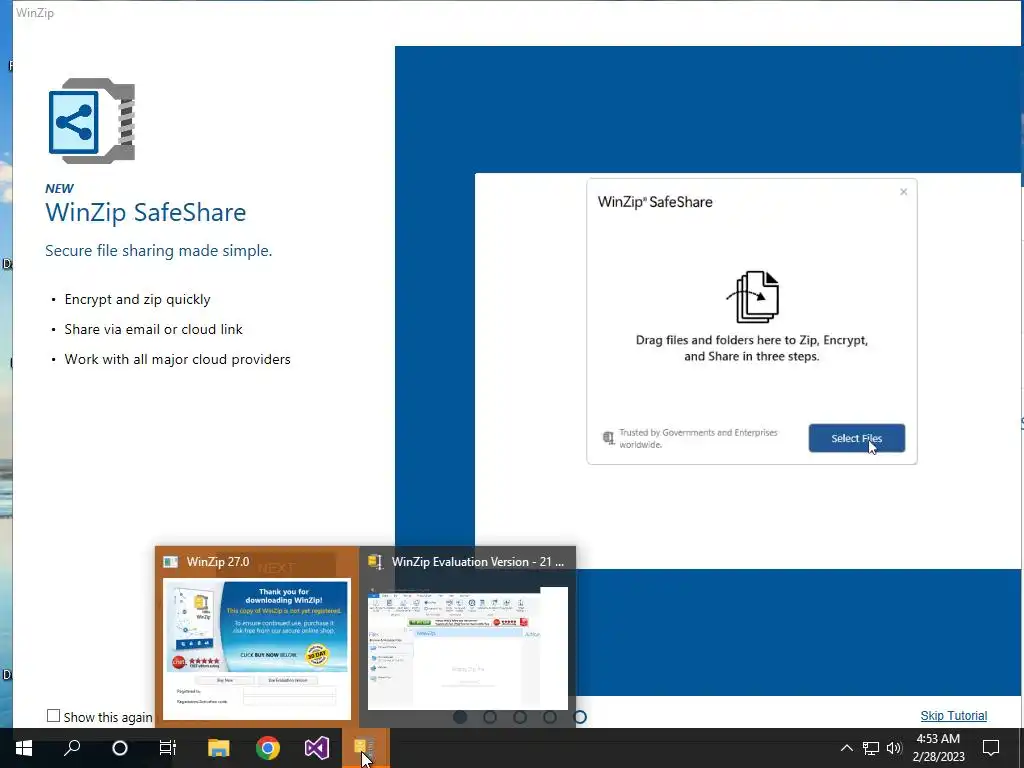The image size is (1024, 768).
Task: Open Task View on the taskbar
Action: [168, 748]
